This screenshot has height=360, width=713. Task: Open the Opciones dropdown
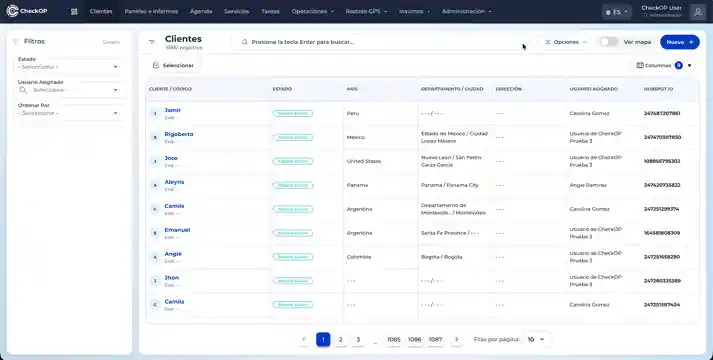point(566,42)
